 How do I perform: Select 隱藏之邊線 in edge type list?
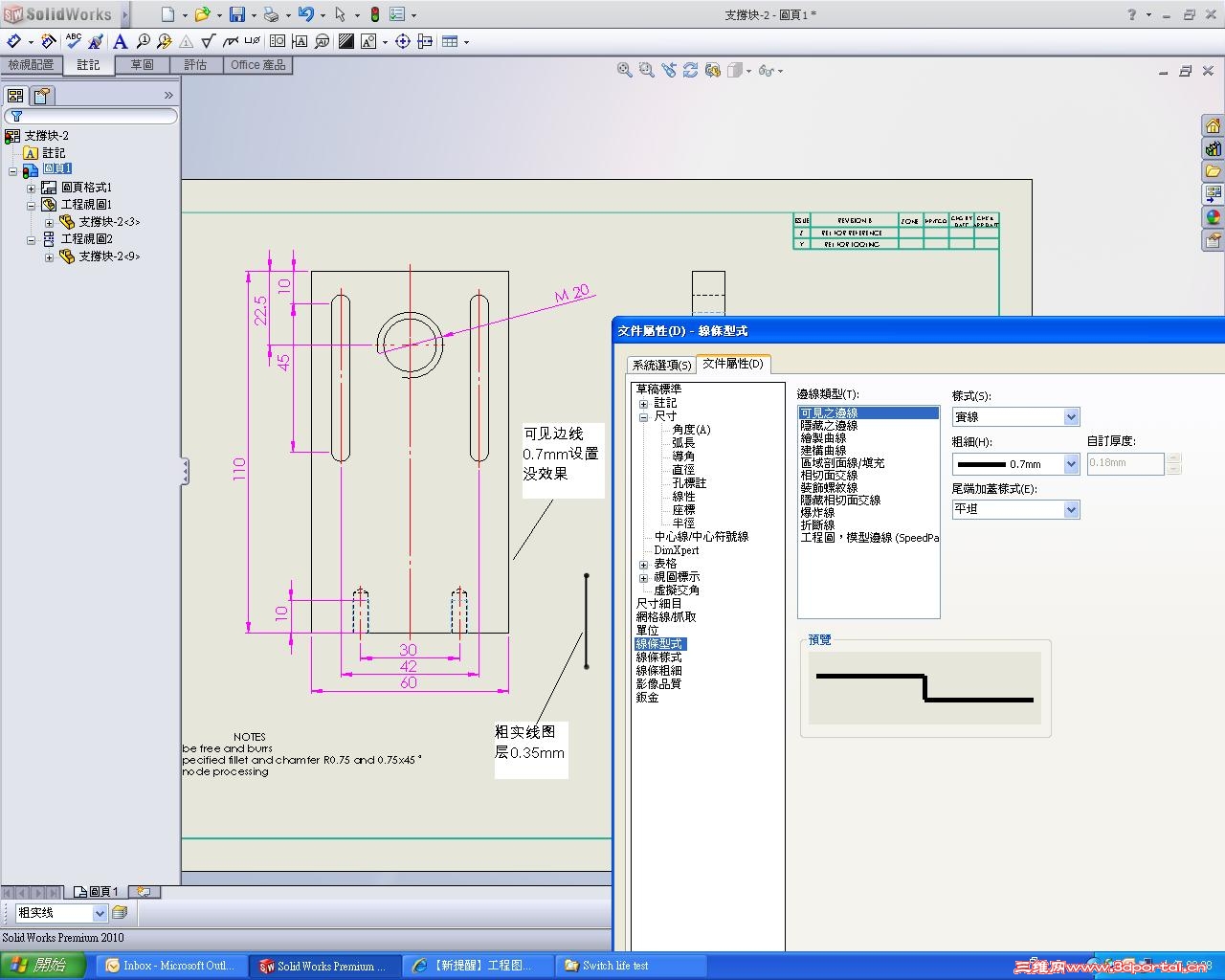pos(829,426)
